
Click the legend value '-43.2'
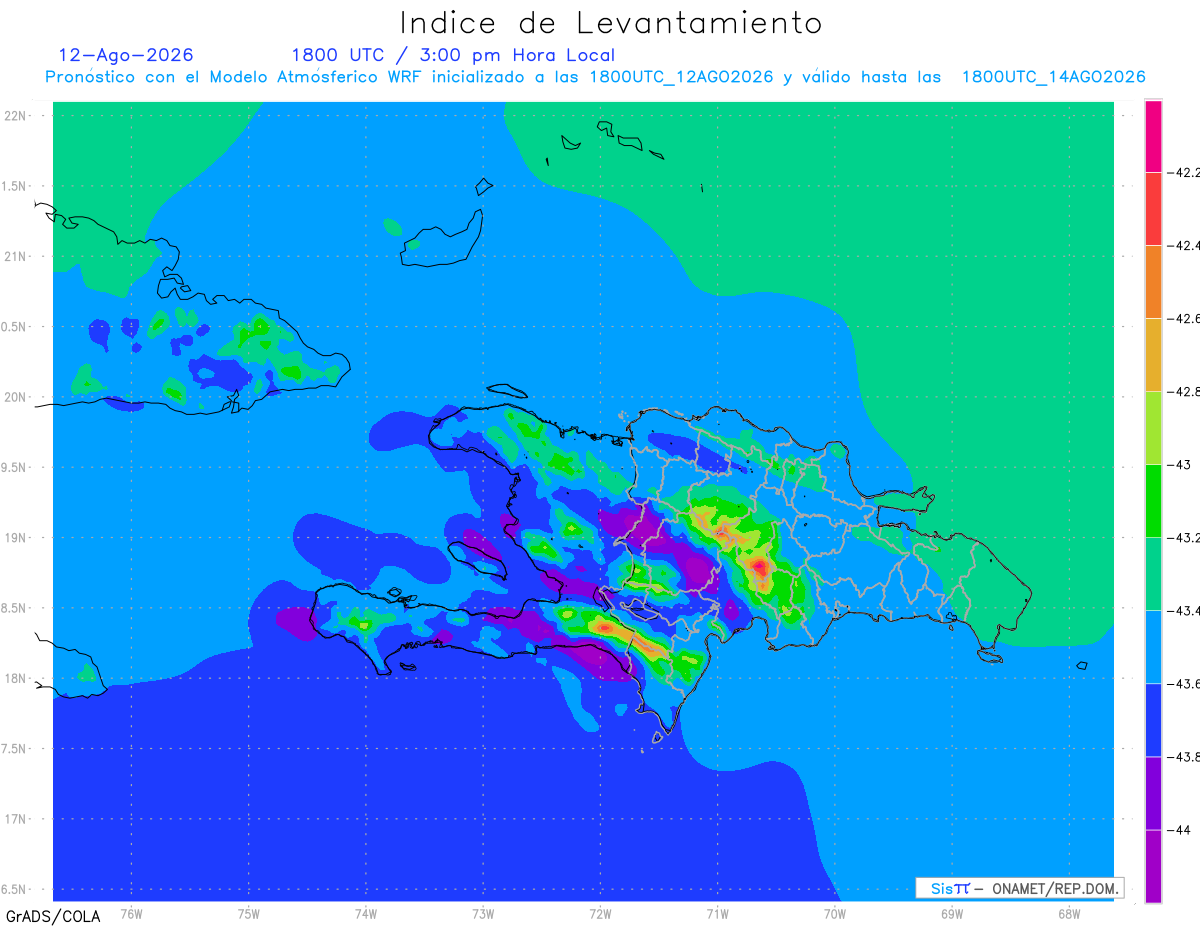click(x=1185, y=538)
